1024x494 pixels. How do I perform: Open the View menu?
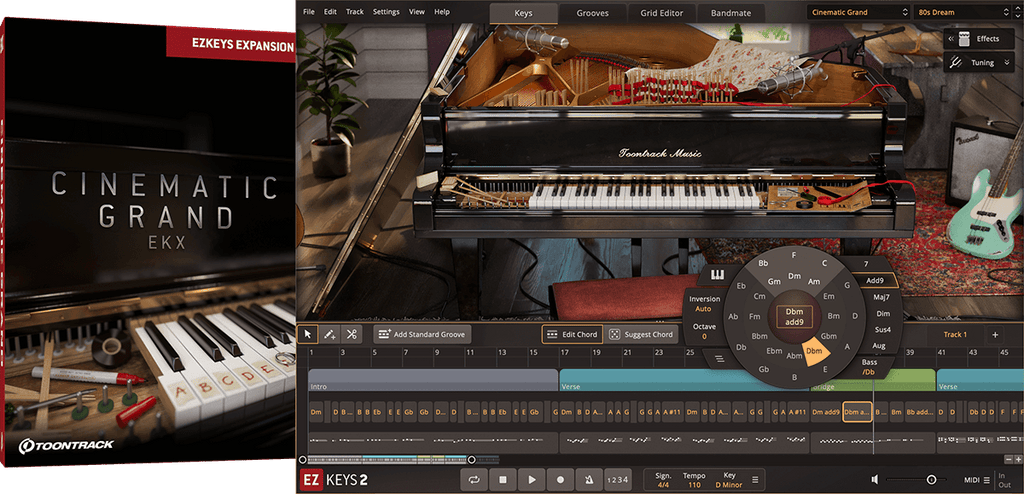(417, 12)
